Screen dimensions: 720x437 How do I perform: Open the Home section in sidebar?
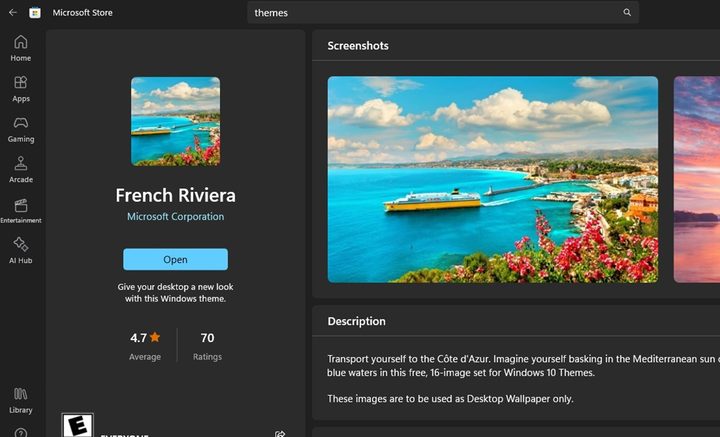click(x=21, y=48)
